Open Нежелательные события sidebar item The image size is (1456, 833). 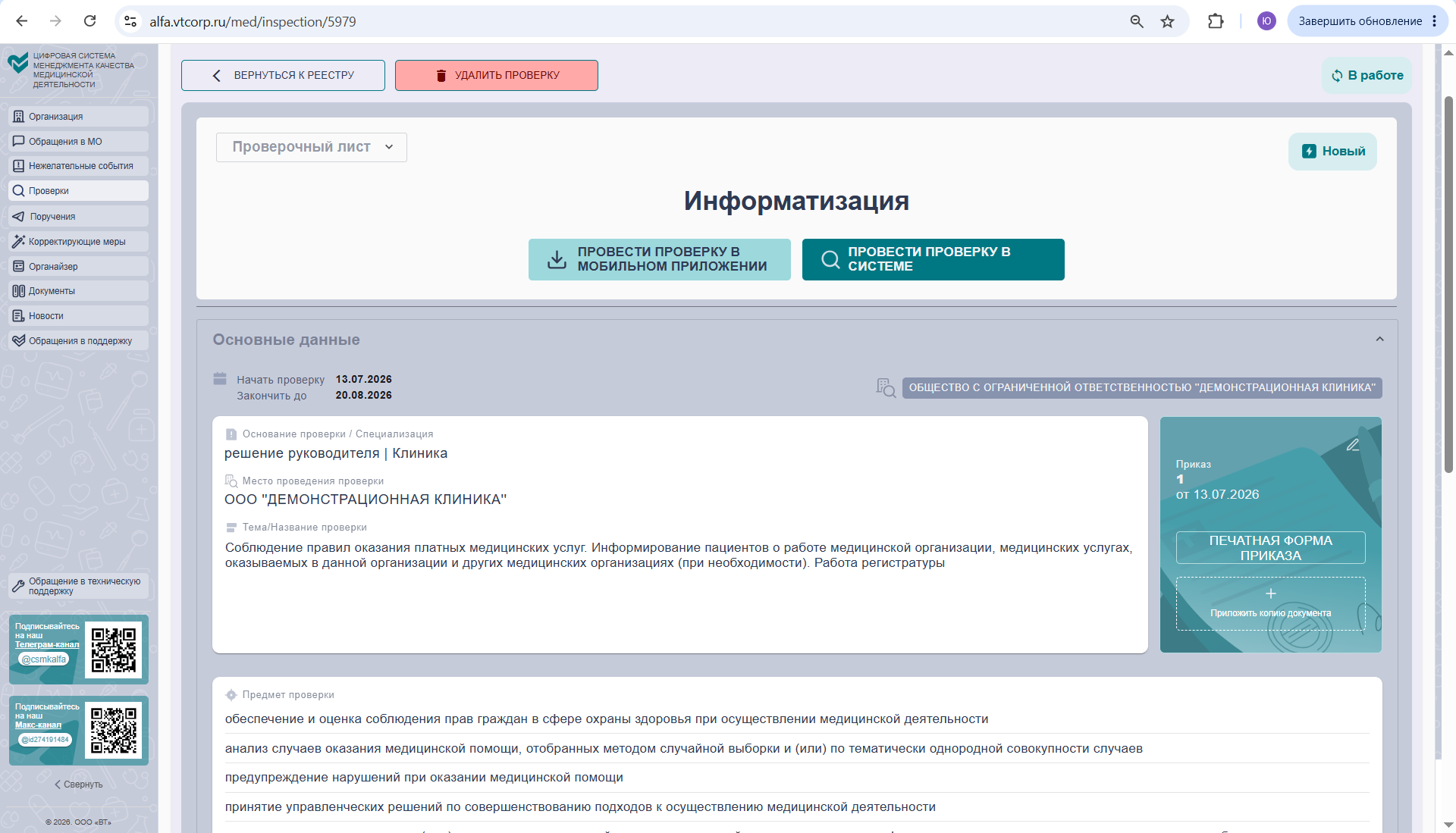(79, 166)
